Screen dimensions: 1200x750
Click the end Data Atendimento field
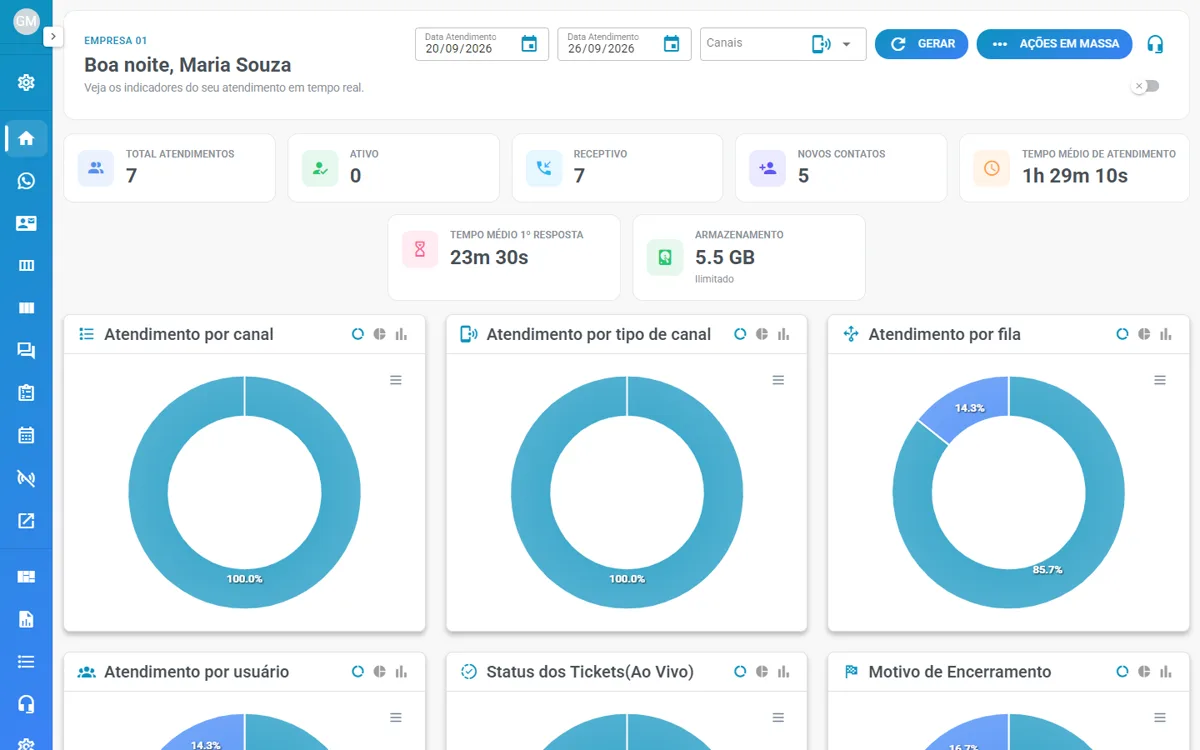(x=624, y=44)
